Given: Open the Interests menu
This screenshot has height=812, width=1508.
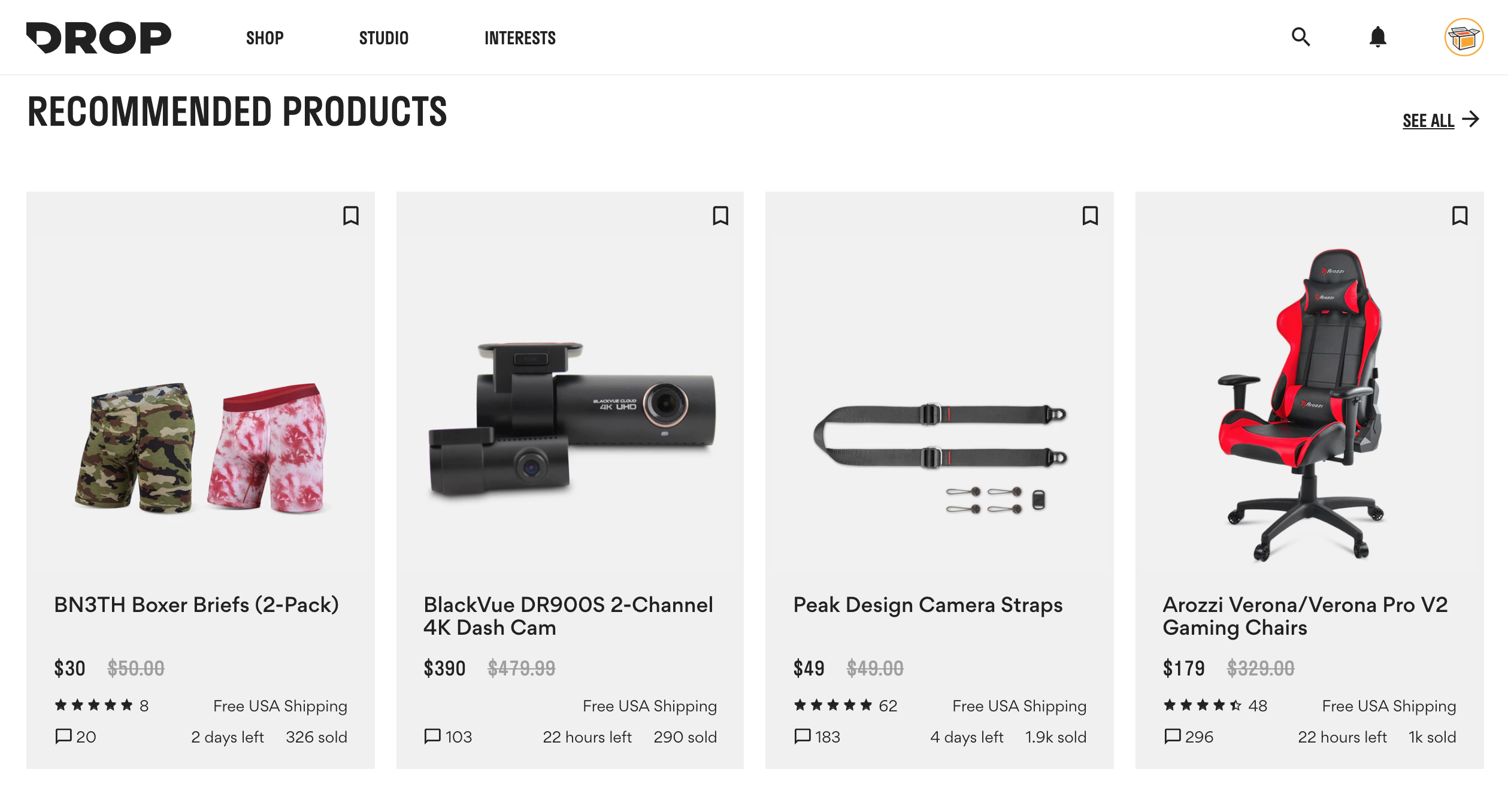Looking at the screenshot, I should [x=520, y=38].
